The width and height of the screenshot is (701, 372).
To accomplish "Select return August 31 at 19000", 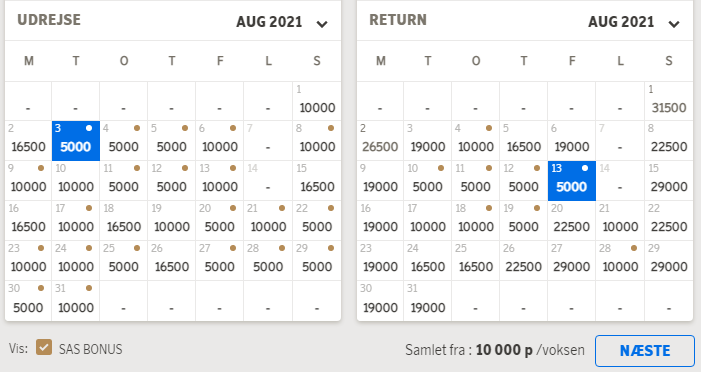I will point(427,301).
